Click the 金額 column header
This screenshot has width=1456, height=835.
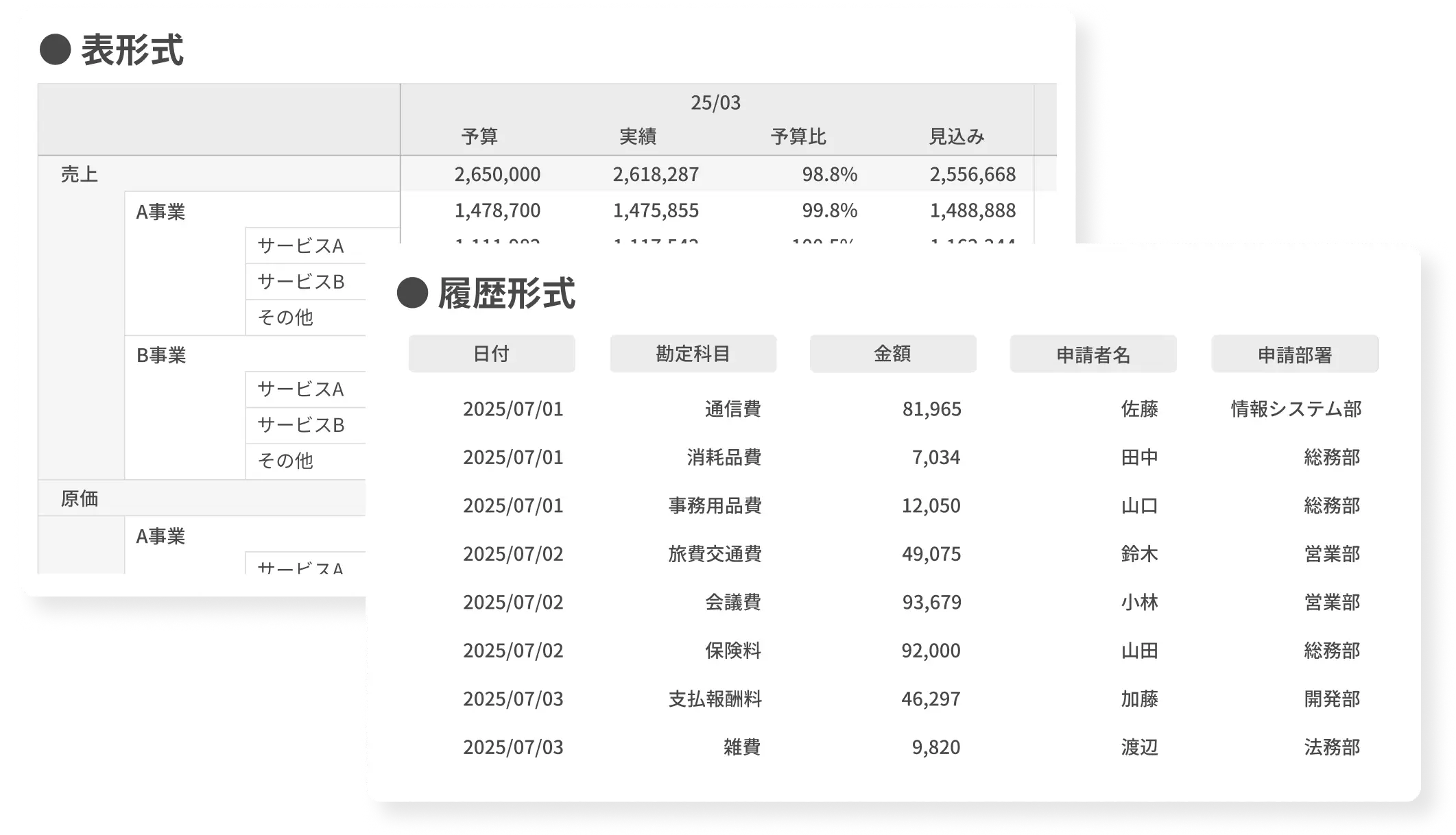click(x=892, y=354)
